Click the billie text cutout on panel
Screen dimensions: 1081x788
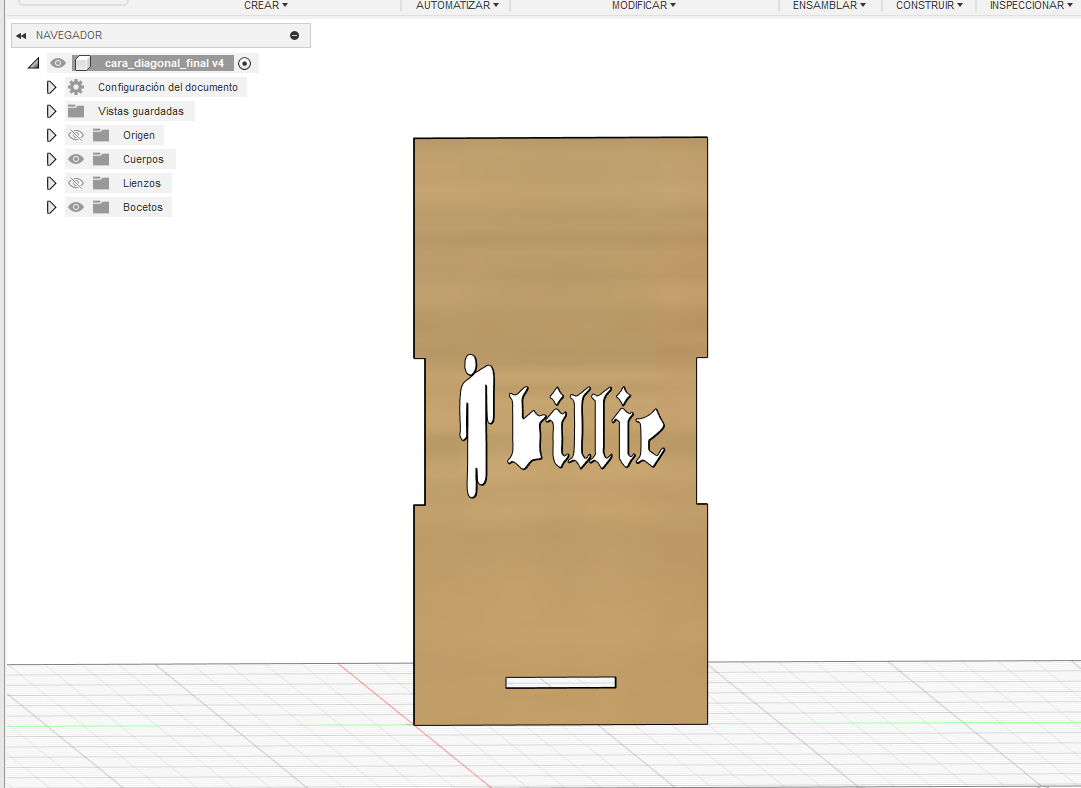click(x=587, y=429)
